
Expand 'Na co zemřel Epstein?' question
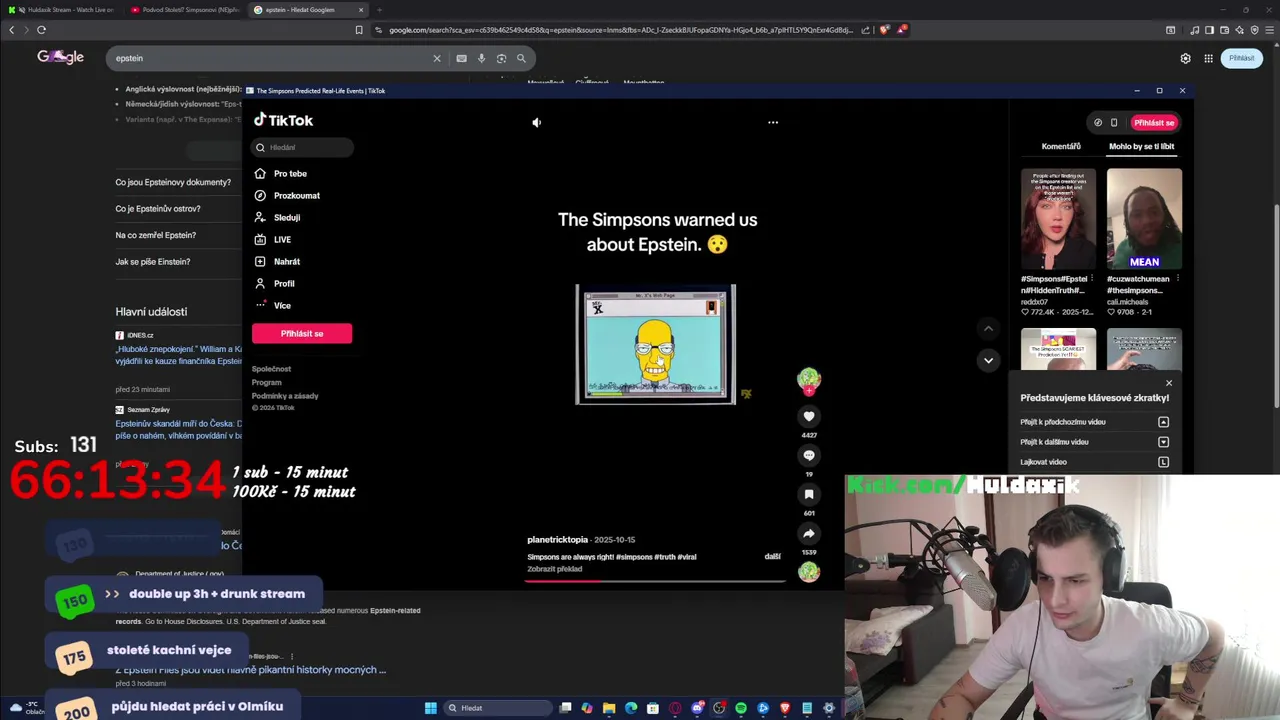click(x=155, y=235)
